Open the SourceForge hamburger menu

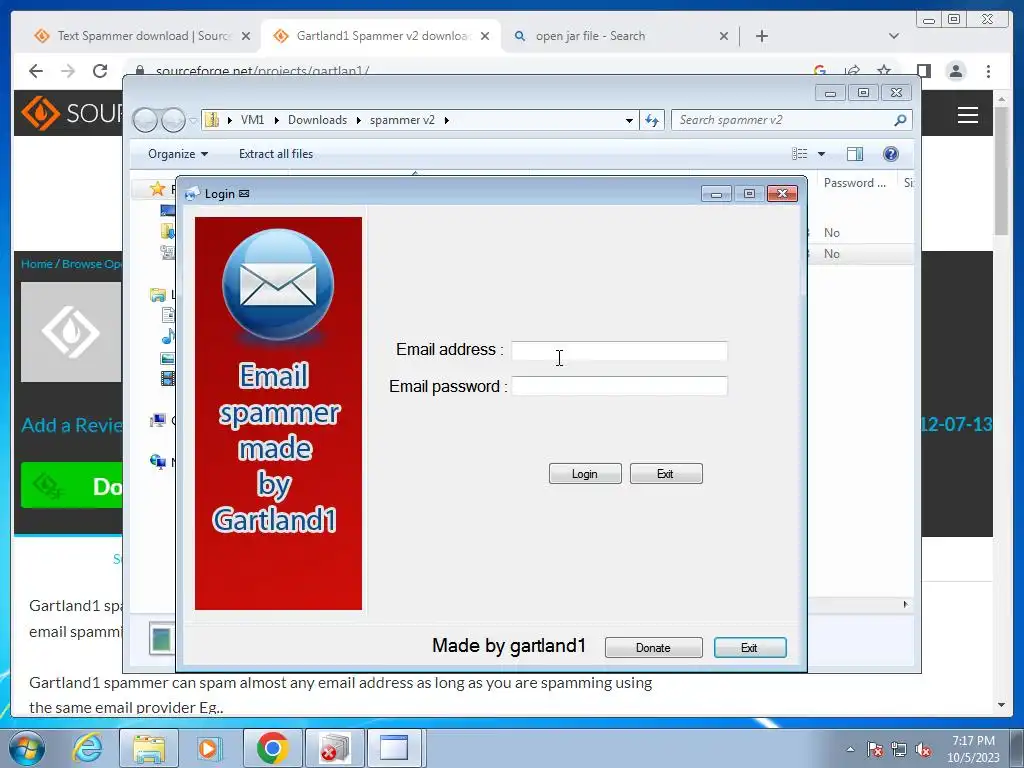point(968,115)
